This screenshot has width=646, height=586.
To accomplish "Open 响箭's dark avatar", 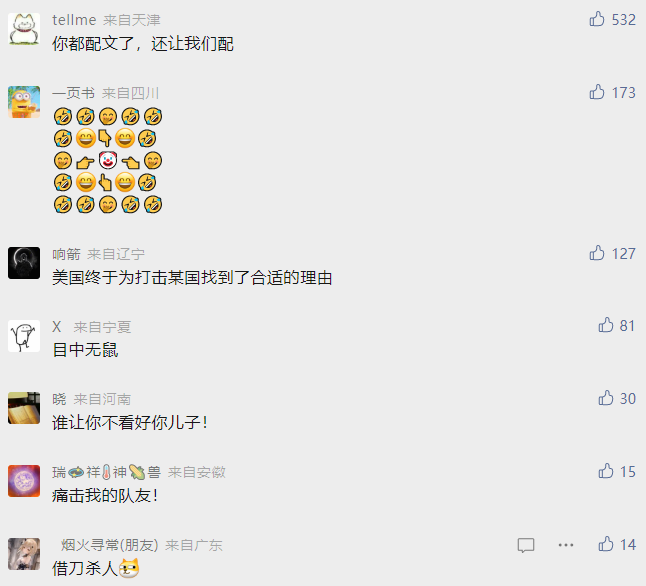I will tap(24, 263).
